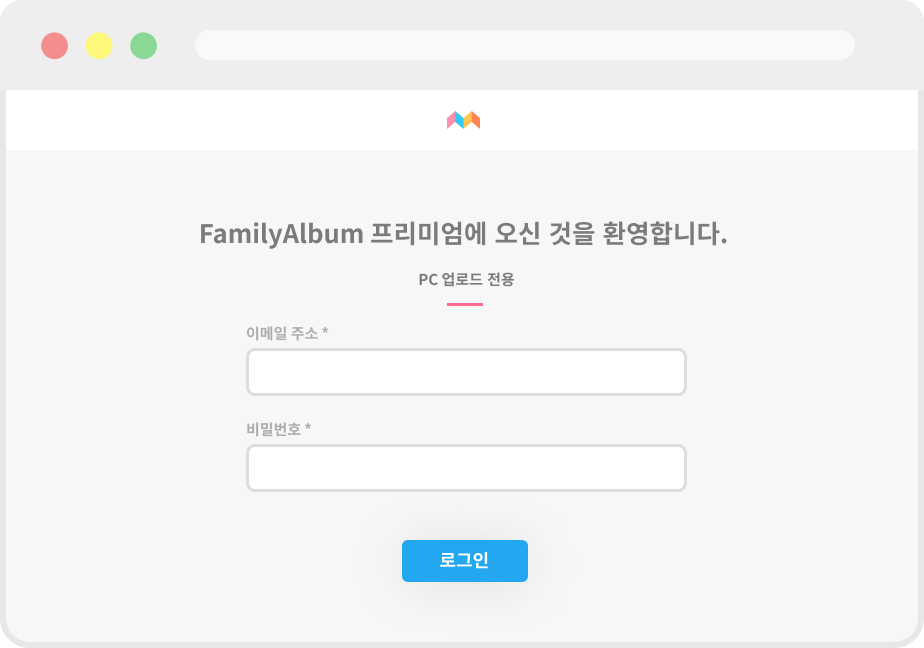Click the required asterisk beside 비밀번호

308,428
